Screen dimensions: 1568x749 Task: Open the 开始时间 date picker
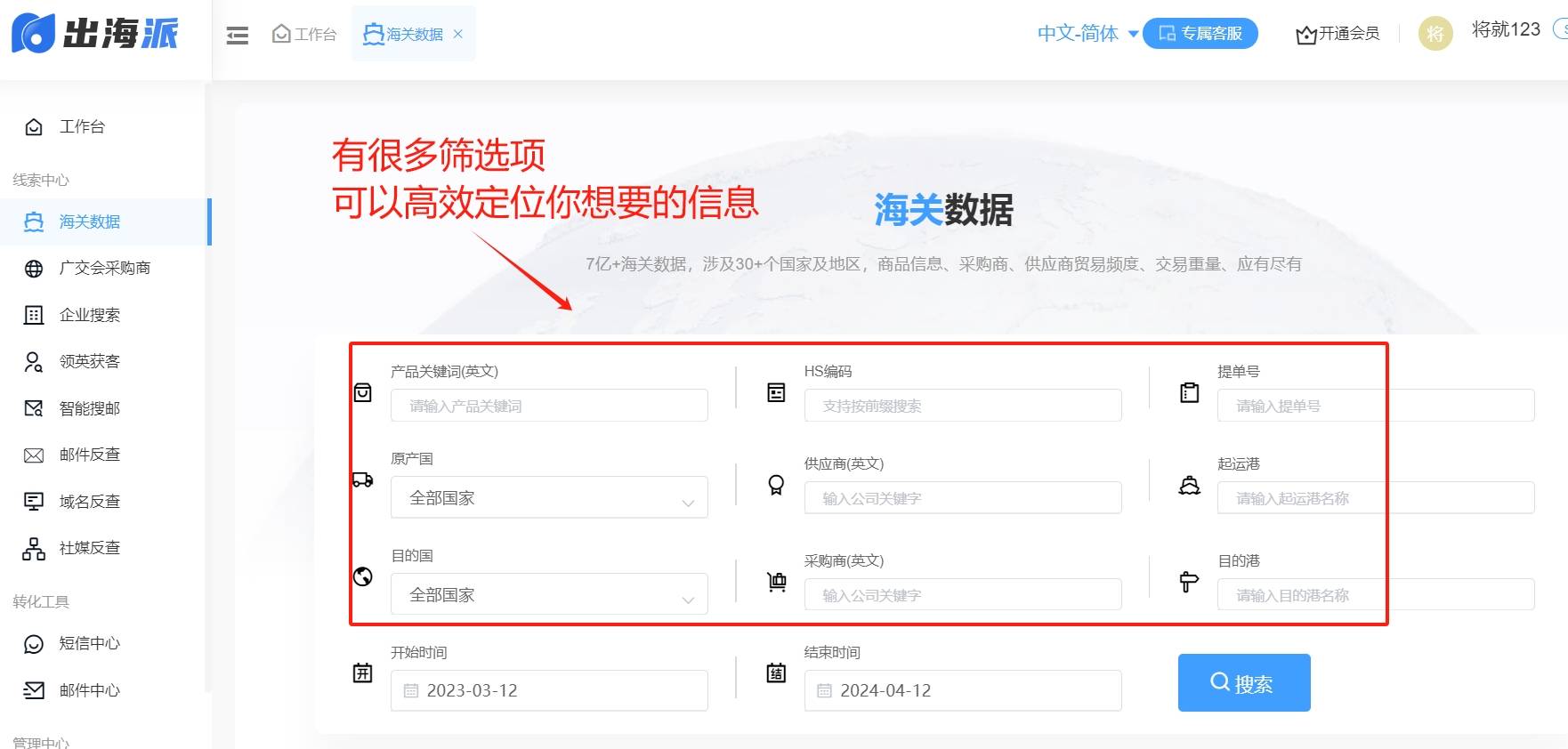[549, 690]
